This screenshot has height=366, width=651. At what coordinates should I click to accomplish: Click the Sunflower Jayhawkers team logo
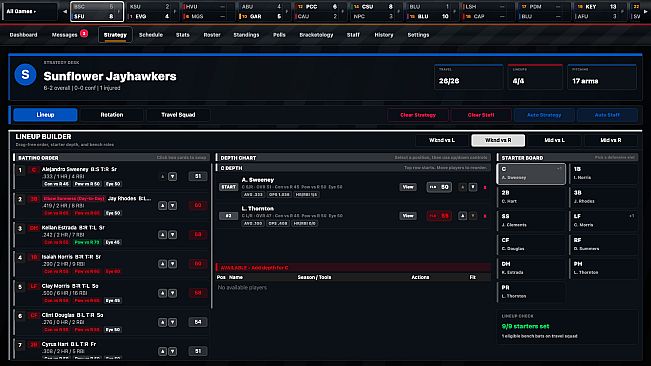tap(25, 75)
